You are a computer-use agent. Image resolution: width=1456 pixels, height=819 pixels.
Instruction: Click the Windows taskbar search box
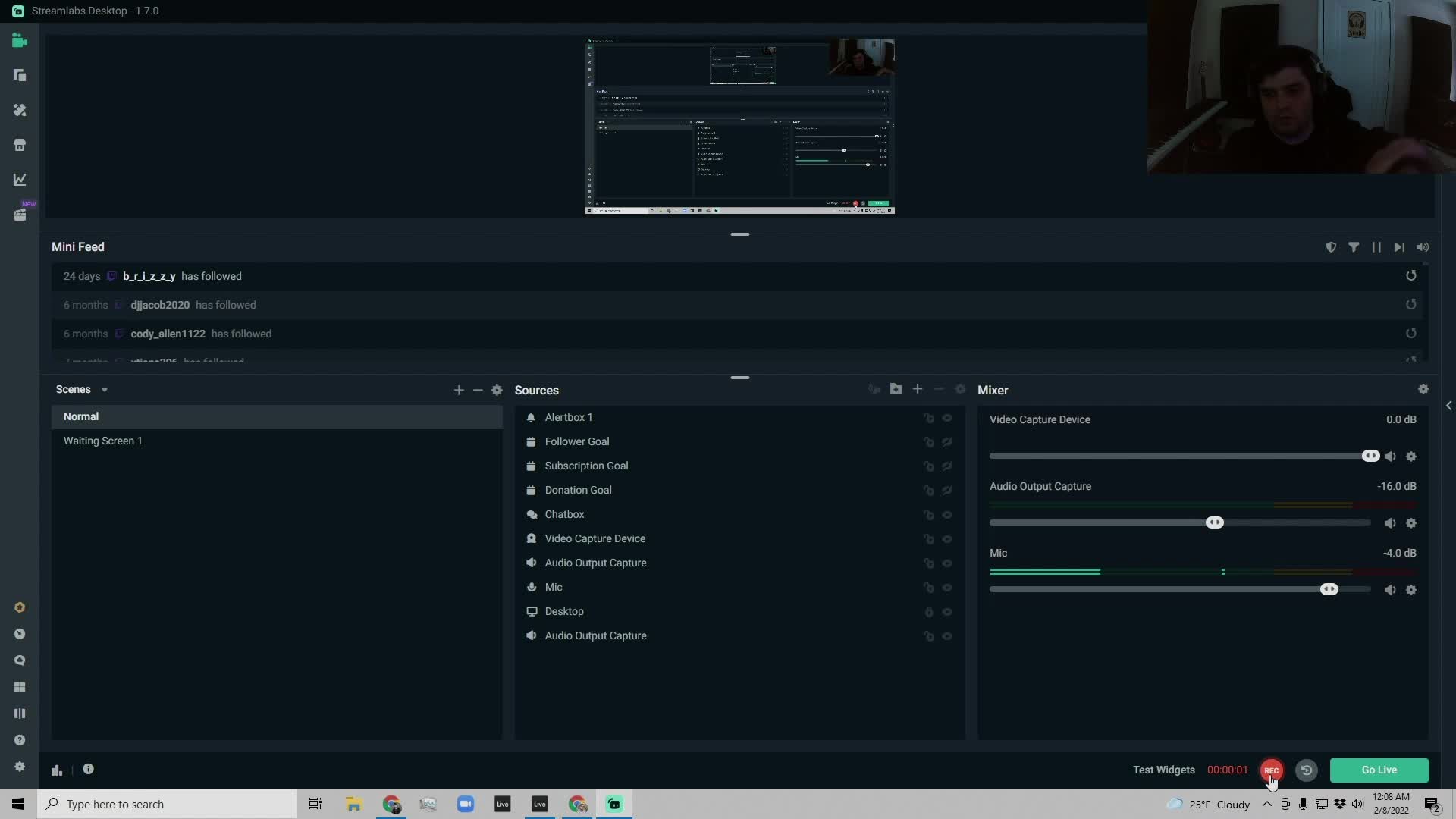[167, 804]
